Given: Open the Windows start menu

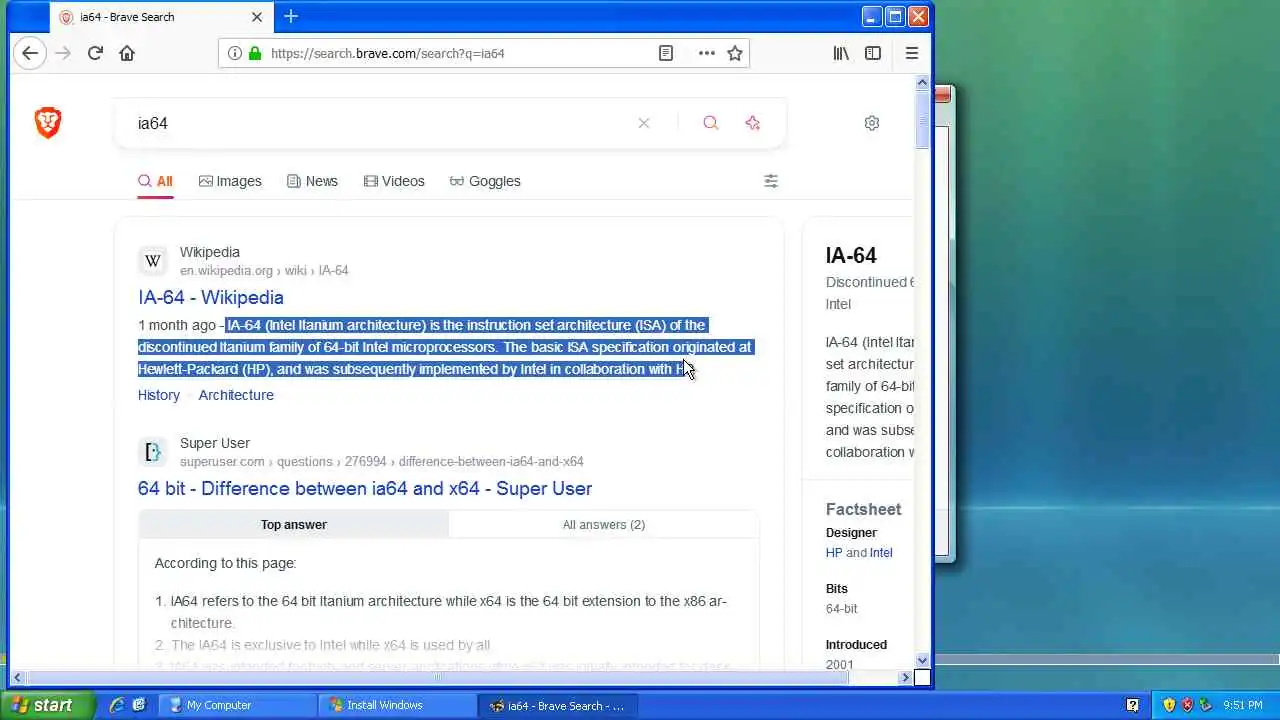Looking at the screenshot, I should point(46,705).
